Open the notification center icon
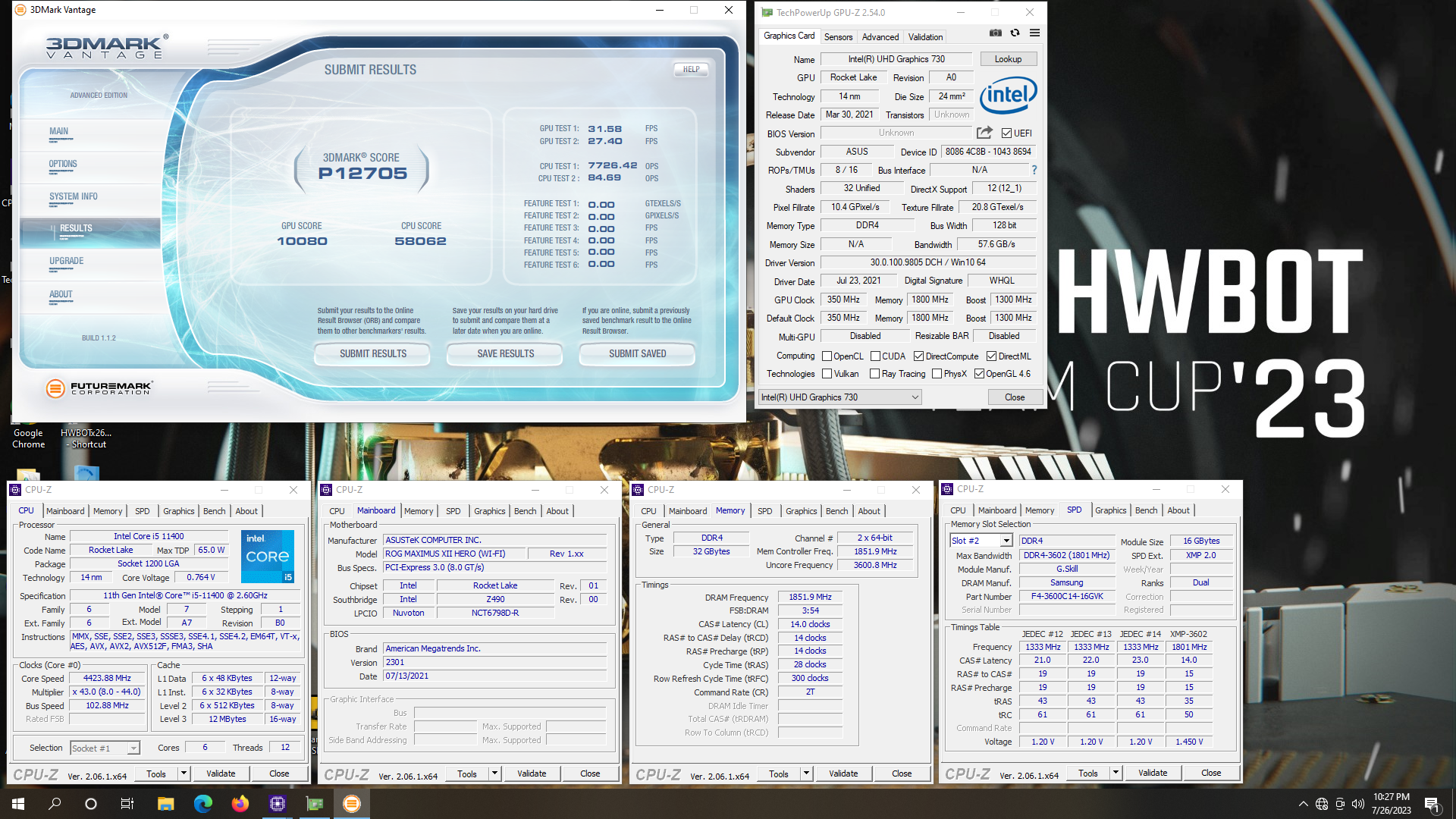 (1432, 804)
